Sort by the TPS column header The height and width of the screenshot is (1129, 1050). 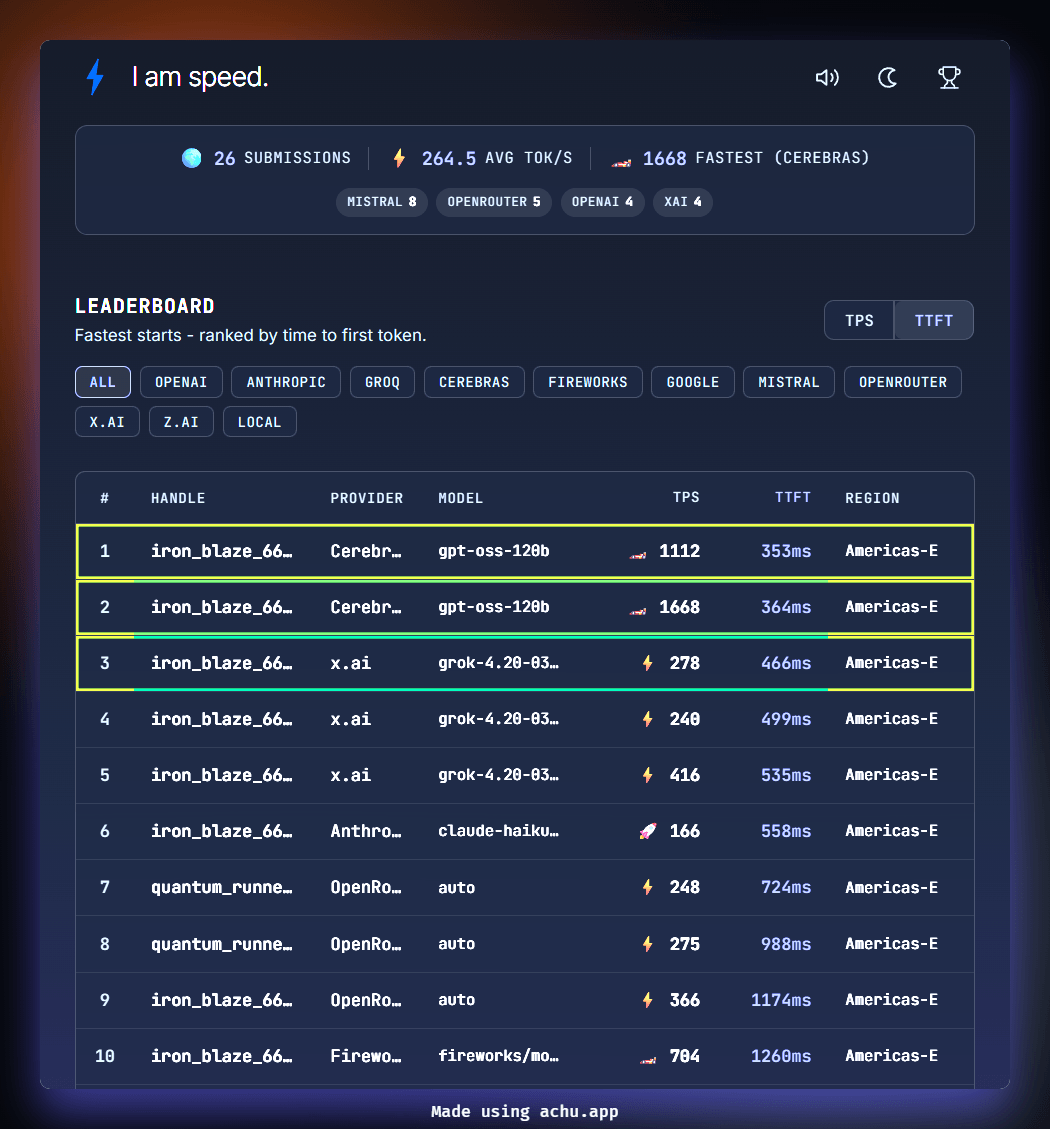686,498
